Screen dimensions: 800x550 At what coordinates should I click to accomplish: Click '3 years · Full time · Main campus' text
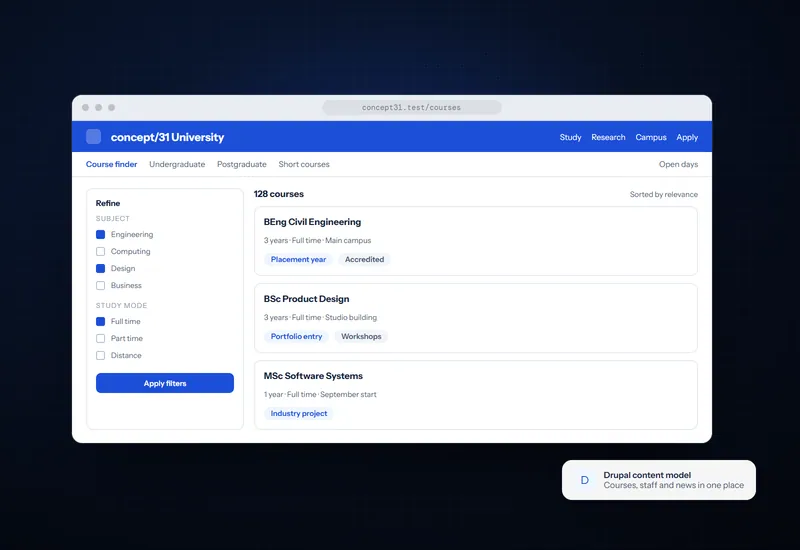[x=317, y=240]
